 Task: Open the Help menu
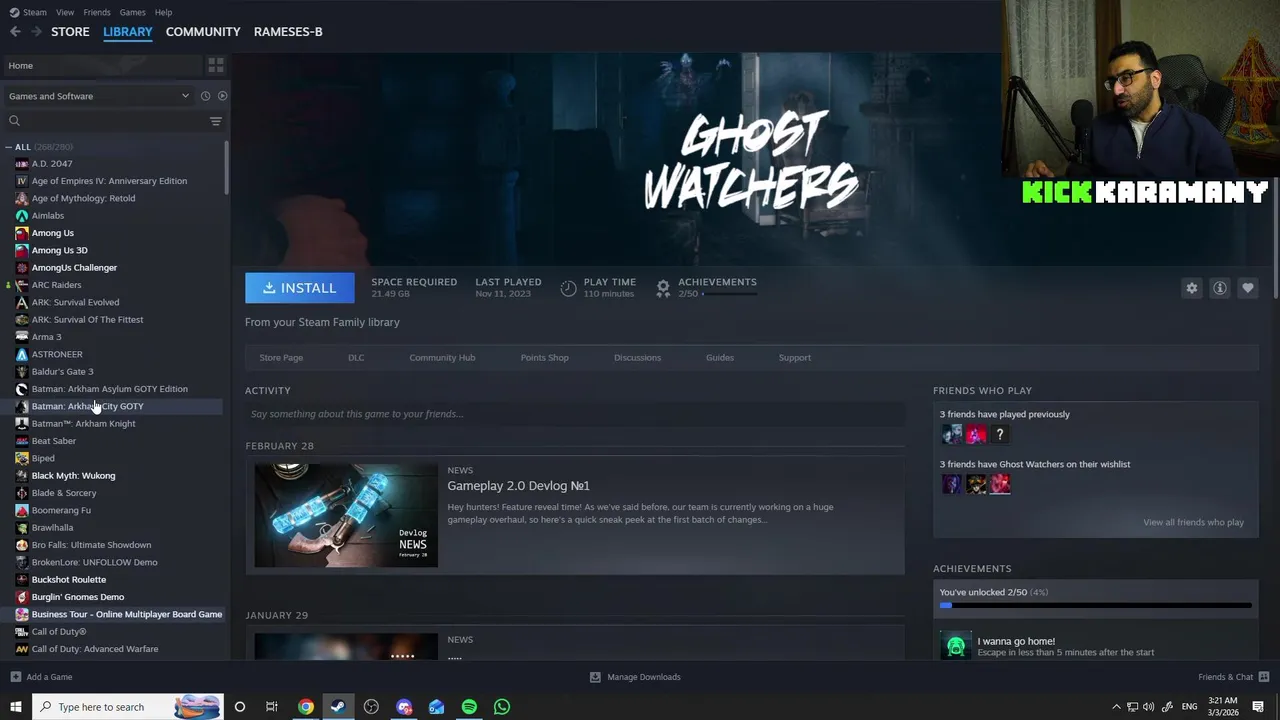coord(163,12)
